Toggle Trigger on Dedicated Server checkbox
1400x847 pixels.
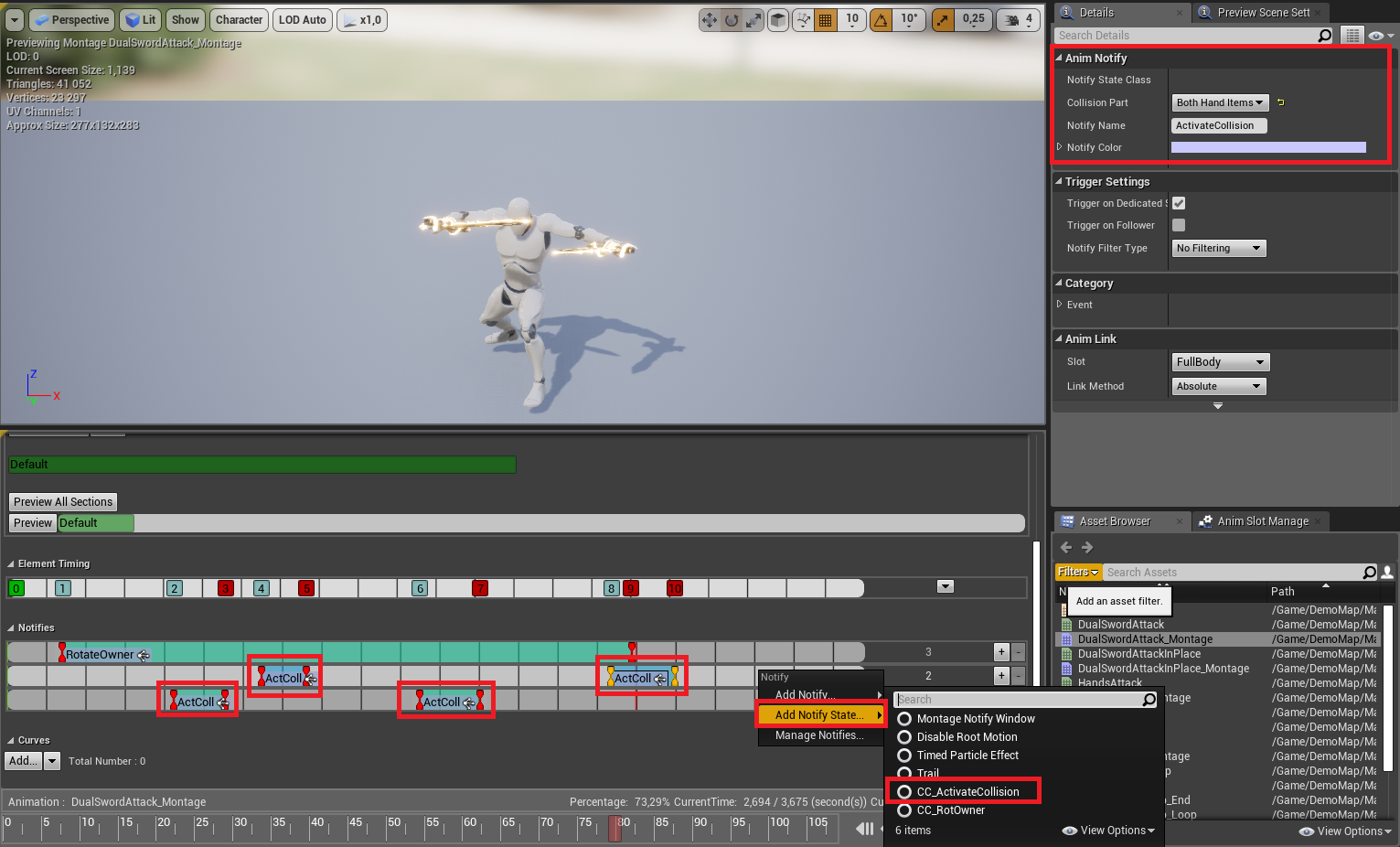1179,203
